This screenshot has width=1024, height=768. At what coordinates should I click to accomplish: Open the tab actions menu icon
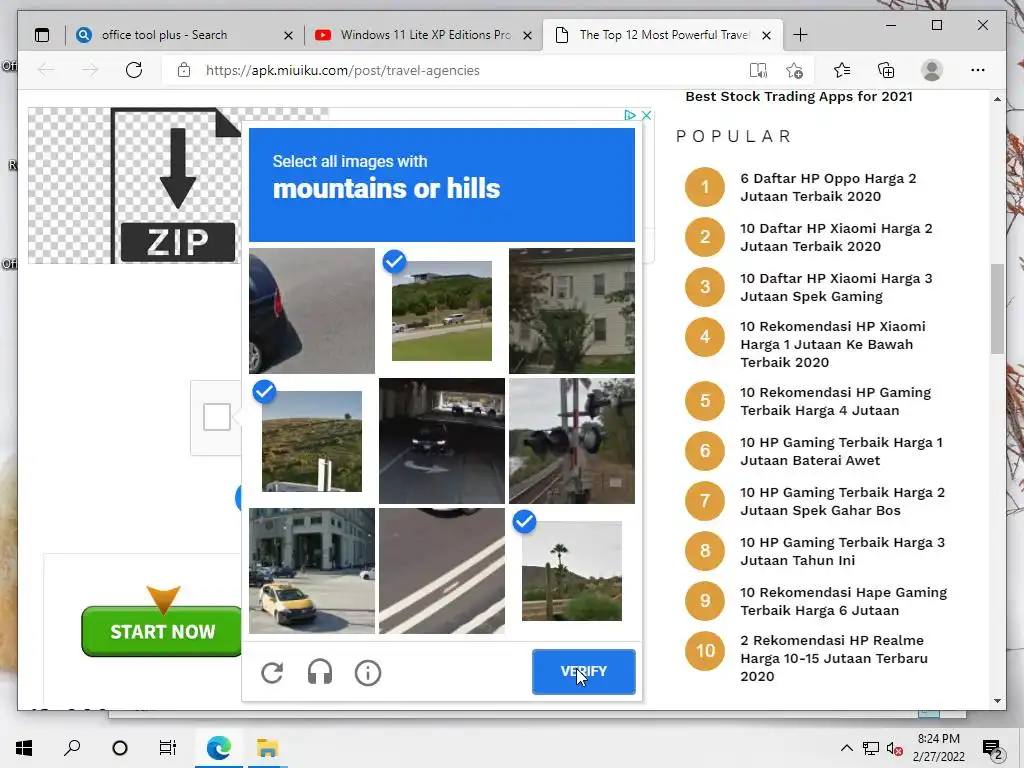[x=42, y=35]
